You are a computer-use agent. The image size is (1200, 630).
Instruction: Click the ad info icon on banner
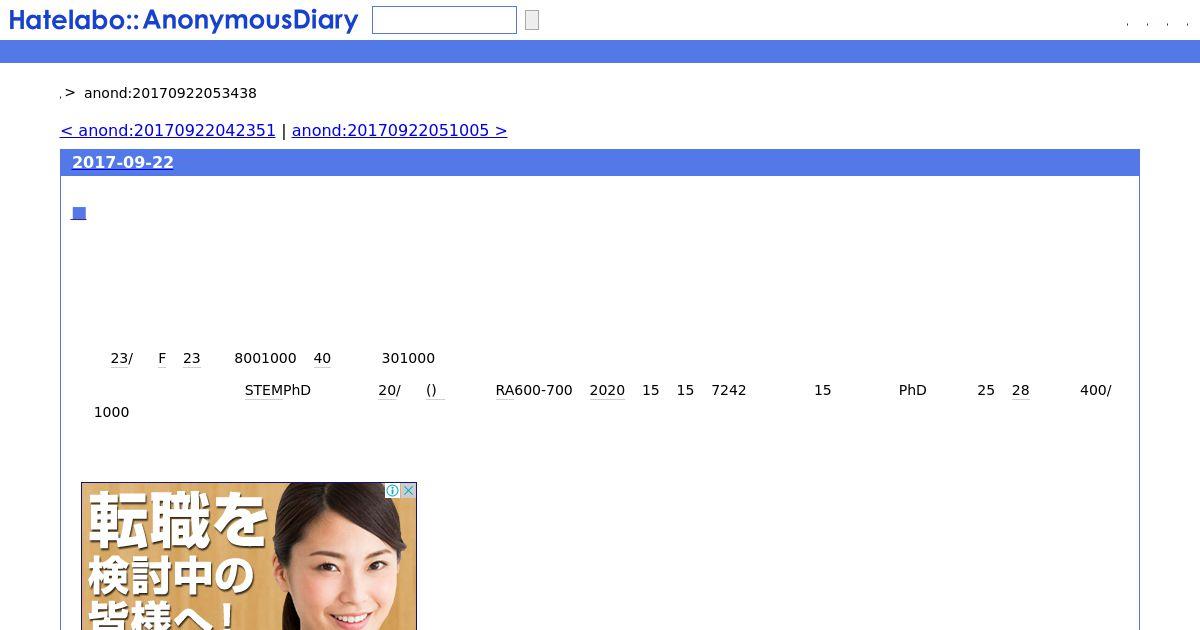pos(393,491)
